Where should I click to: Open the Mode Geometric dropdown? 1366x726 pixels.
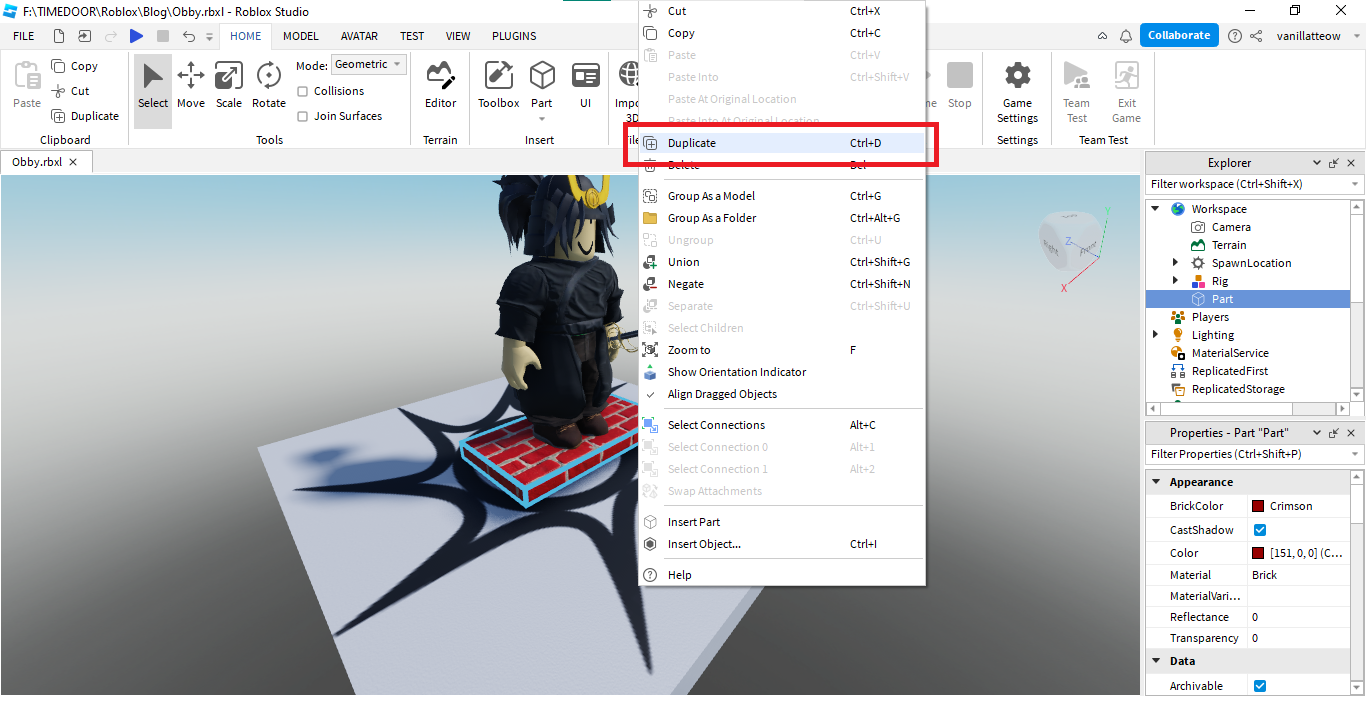(368, 64)
